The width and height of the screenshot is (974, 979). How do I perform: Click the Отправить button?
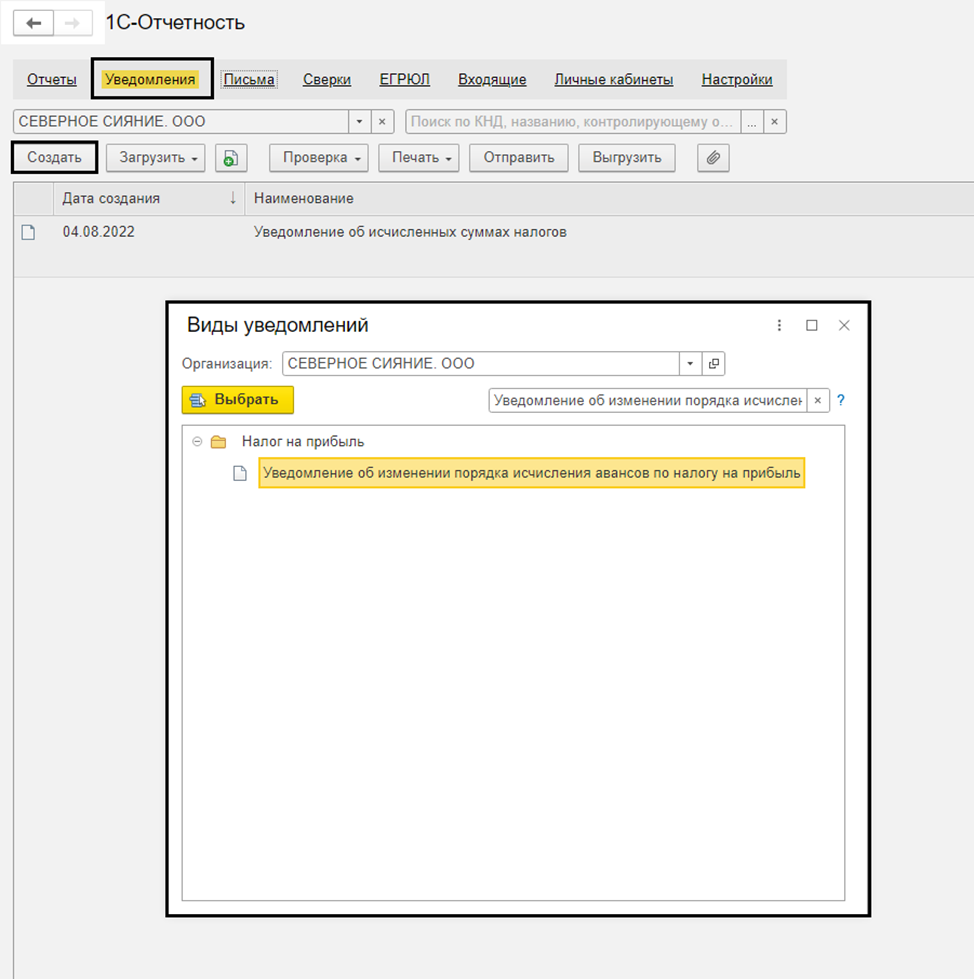(519, 158)
